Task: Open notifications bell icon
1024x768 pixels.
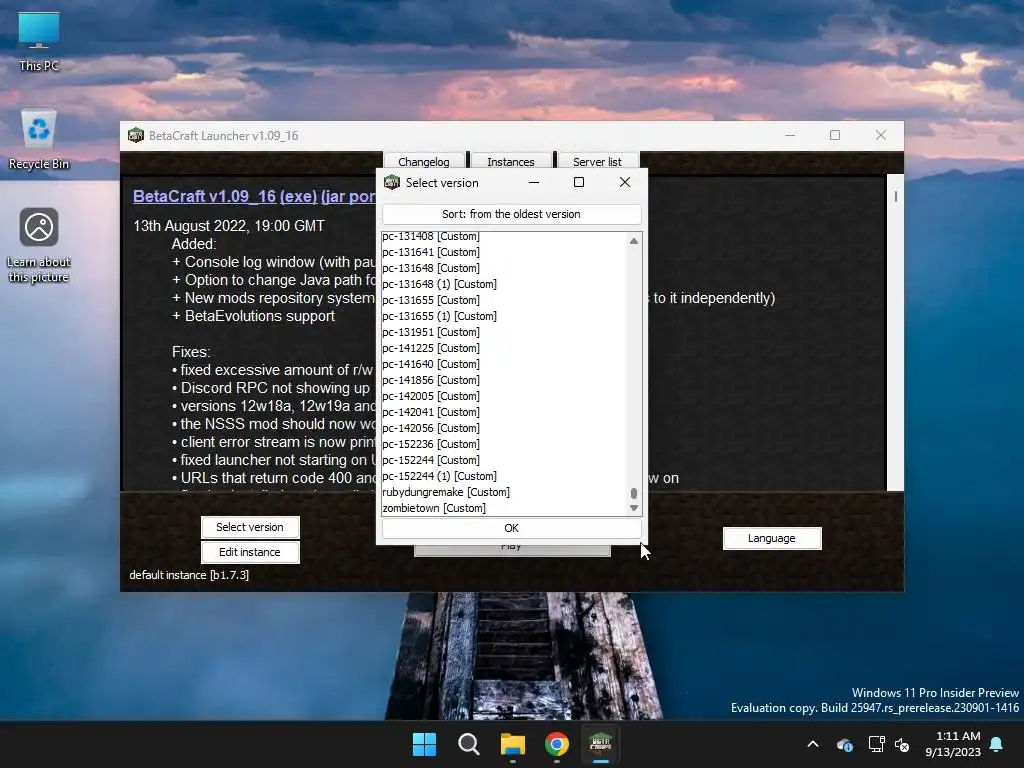Action: pos(997,744)
